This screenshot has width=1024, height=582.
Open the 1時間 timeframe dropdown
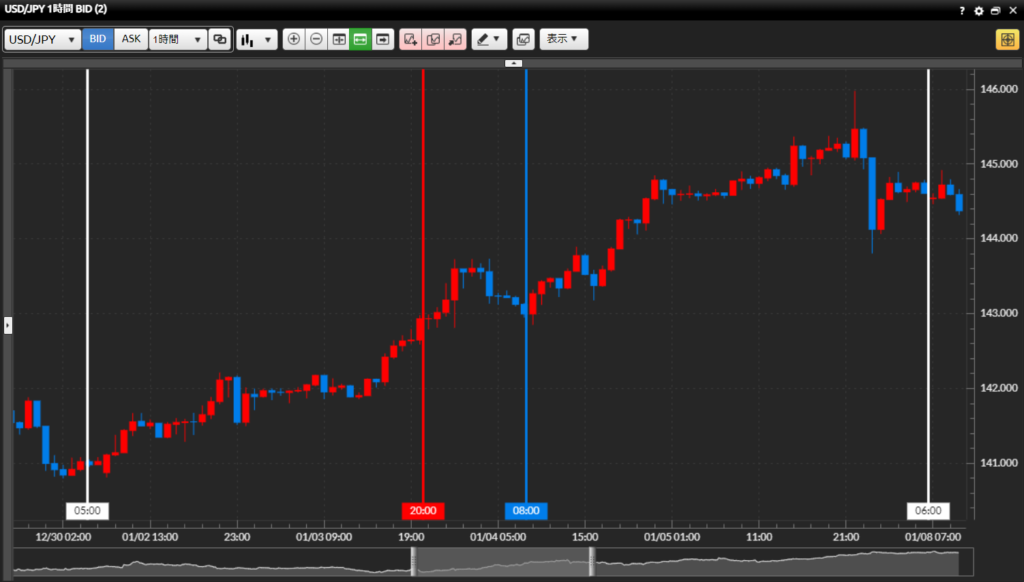coord(177,39)
